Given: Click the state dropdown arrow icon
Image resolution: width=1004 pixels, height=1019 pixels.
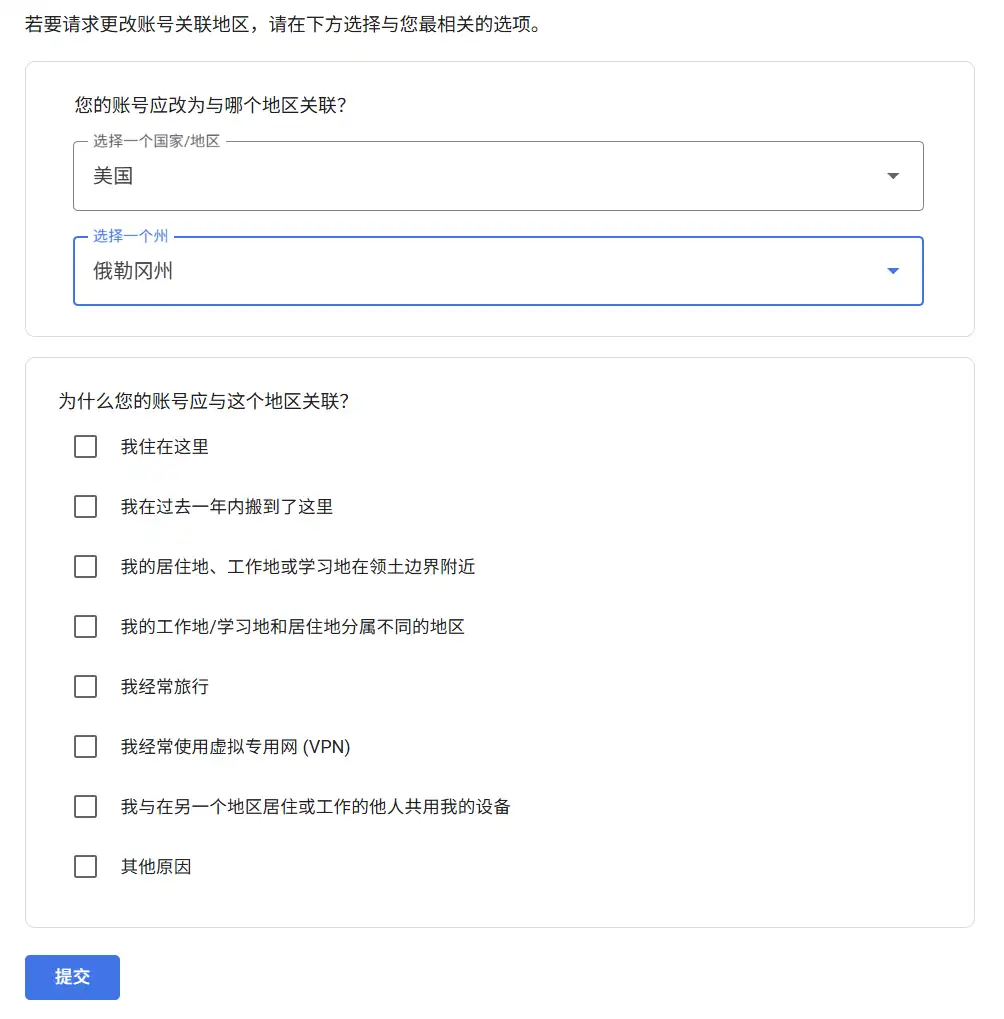Looking at the screenshot, I should (x=893, y=271).
